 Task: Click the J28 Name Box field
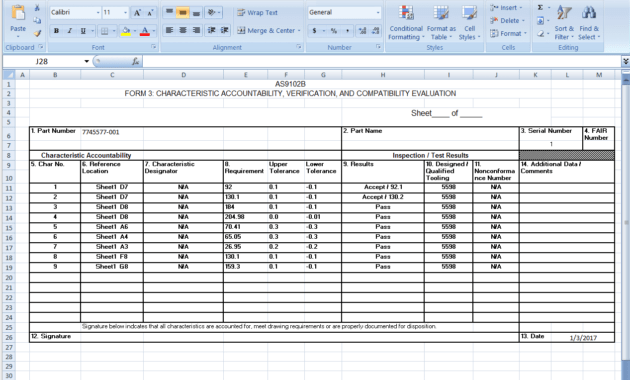pos(43,61)
